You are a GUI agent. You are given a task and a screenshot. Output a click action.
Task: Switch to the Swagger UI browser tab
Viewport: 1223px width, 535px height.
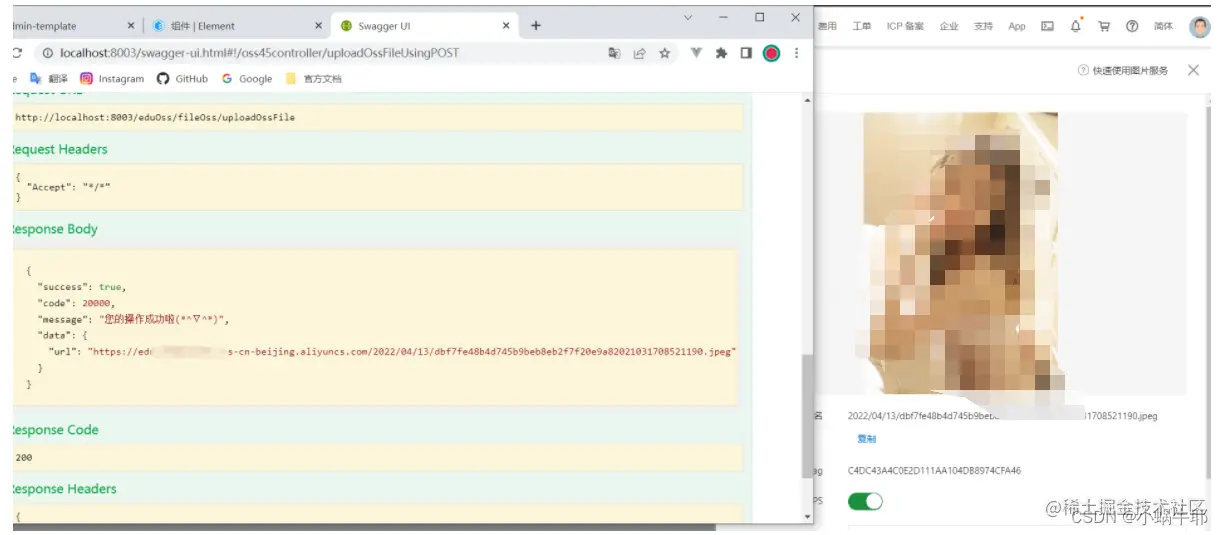[424, 26]
